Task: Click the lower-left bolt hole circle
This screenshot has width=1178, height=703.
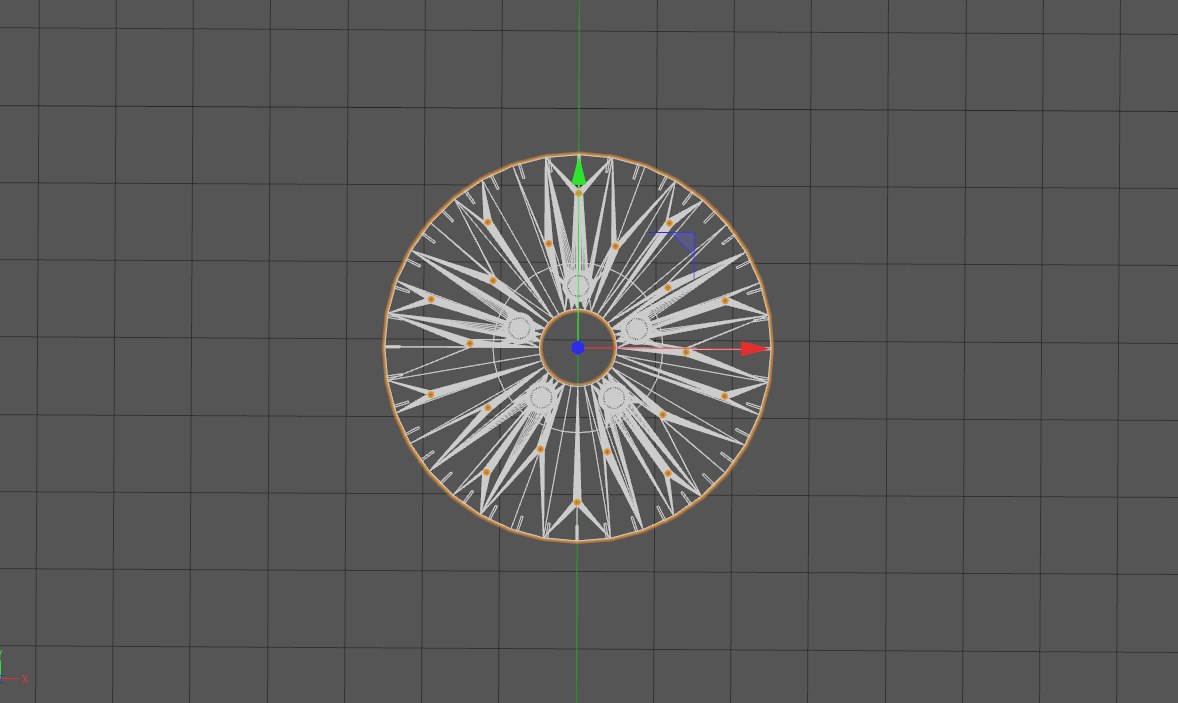Action: 541,398
